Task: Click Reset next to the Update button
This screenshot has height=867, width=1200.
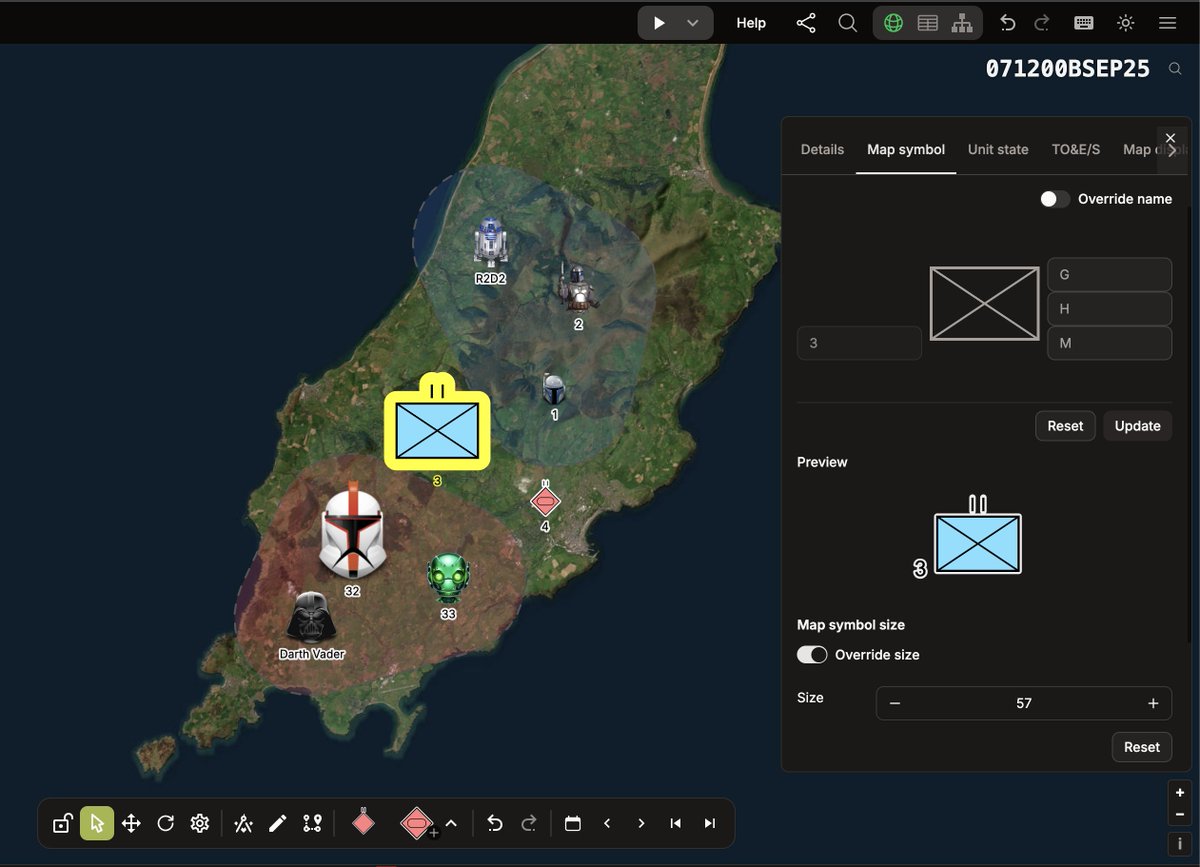Action: 1065,426
